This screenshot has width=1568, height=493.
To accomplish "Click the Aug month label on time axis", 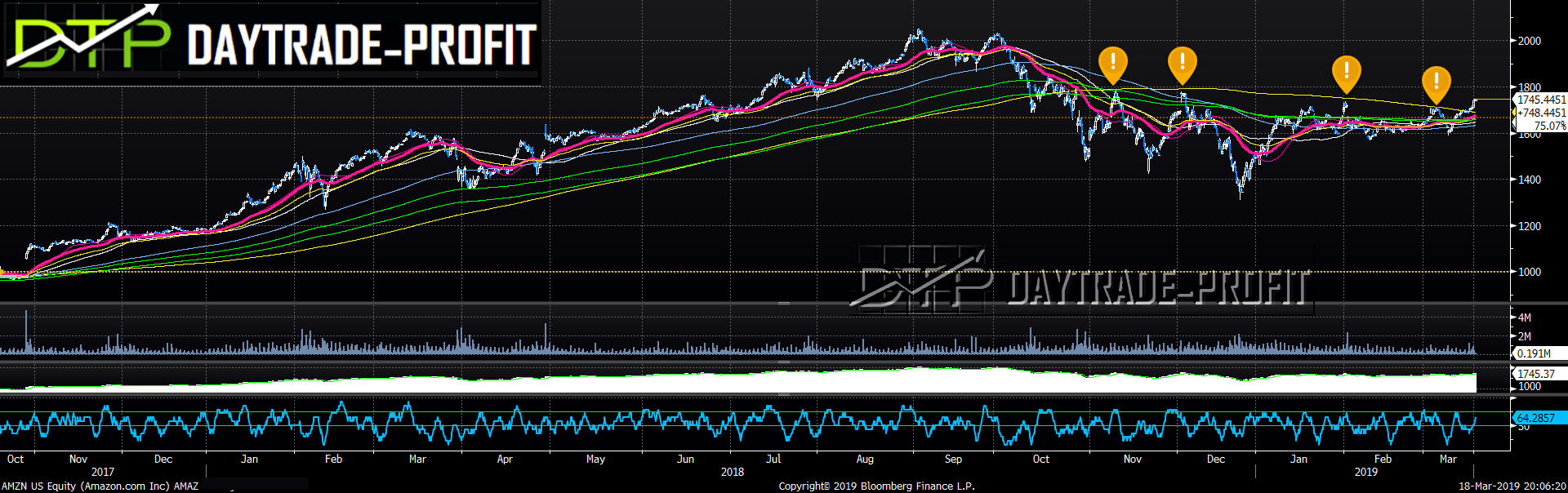I will [x=865, y=459].
